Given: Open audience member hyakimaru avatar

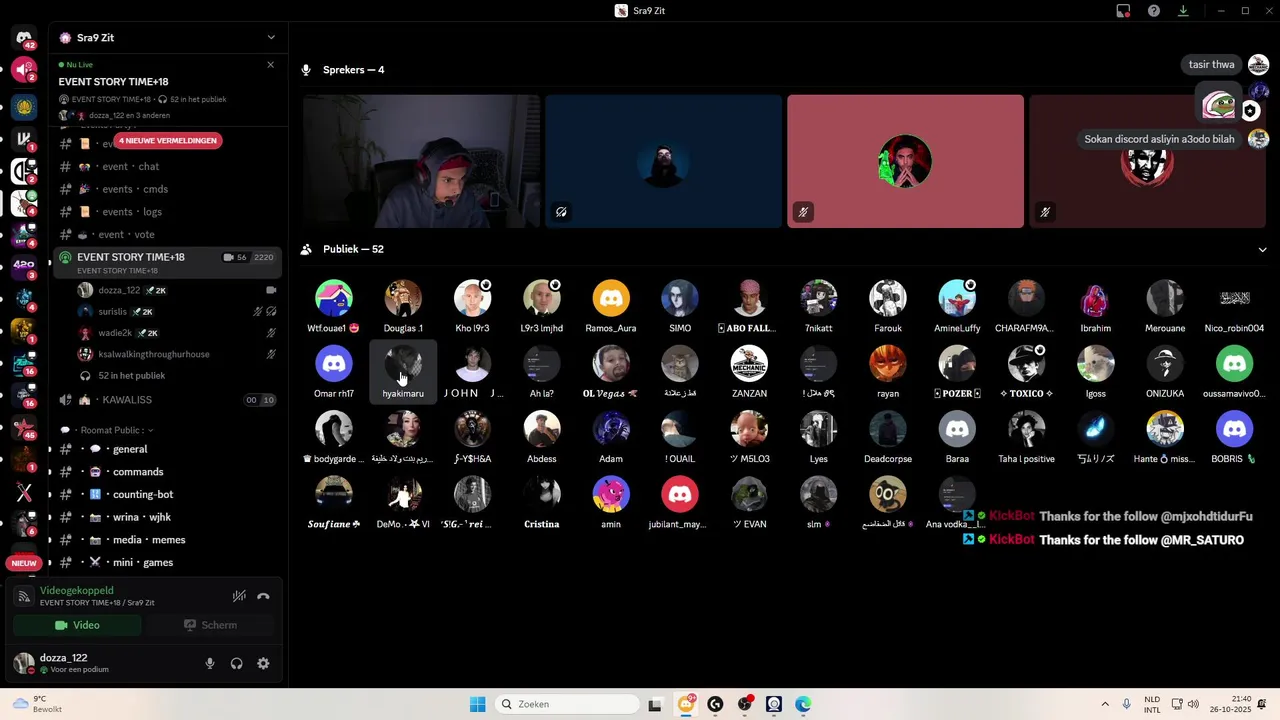Looking at the screenshot, I should [403, 364].
